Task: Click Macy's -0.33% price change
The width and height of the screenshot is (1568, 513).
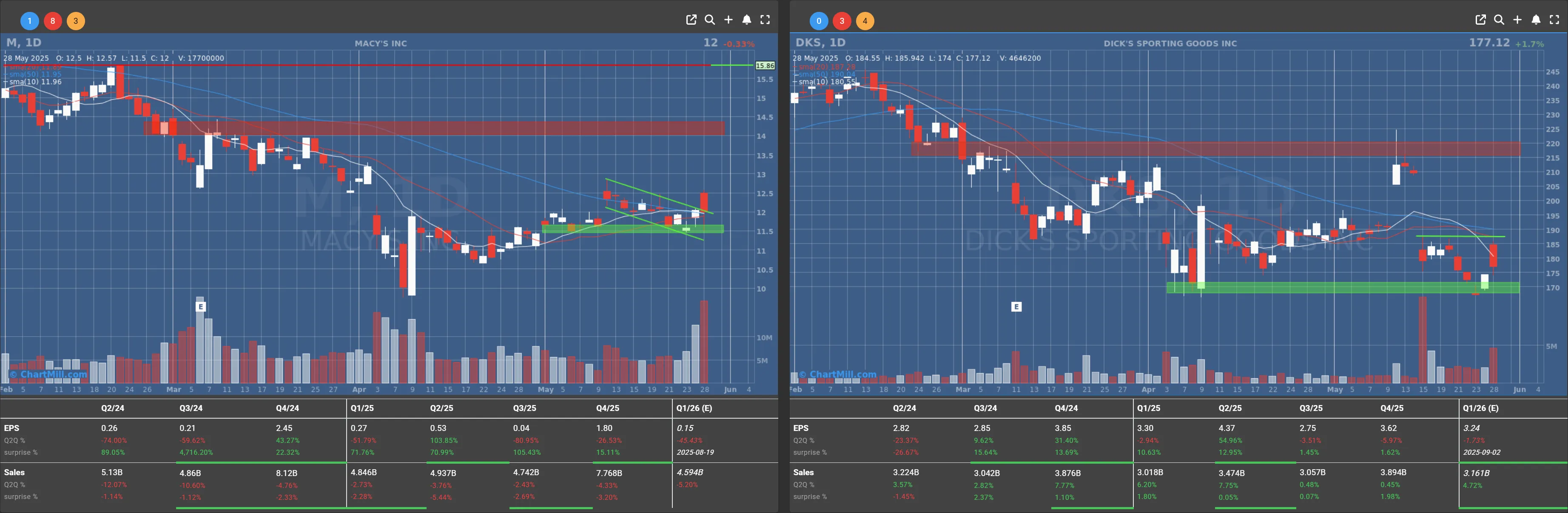Action: 739,44
